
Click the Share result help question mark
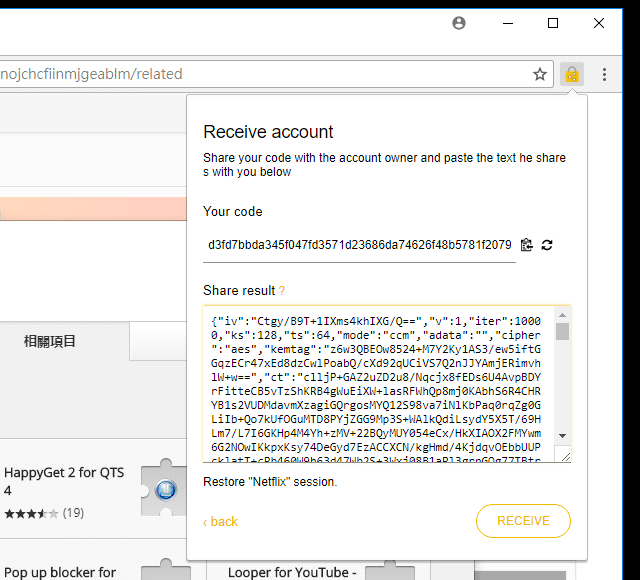(x=282, y=291)
